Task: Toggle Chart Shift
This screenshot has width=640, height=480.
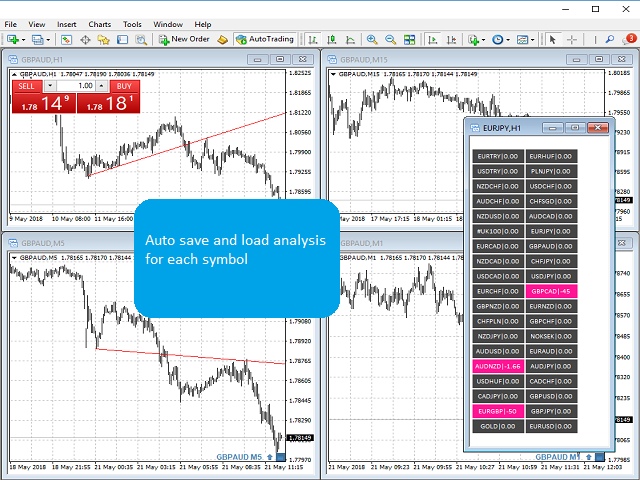Action: (x=451, y=40)
